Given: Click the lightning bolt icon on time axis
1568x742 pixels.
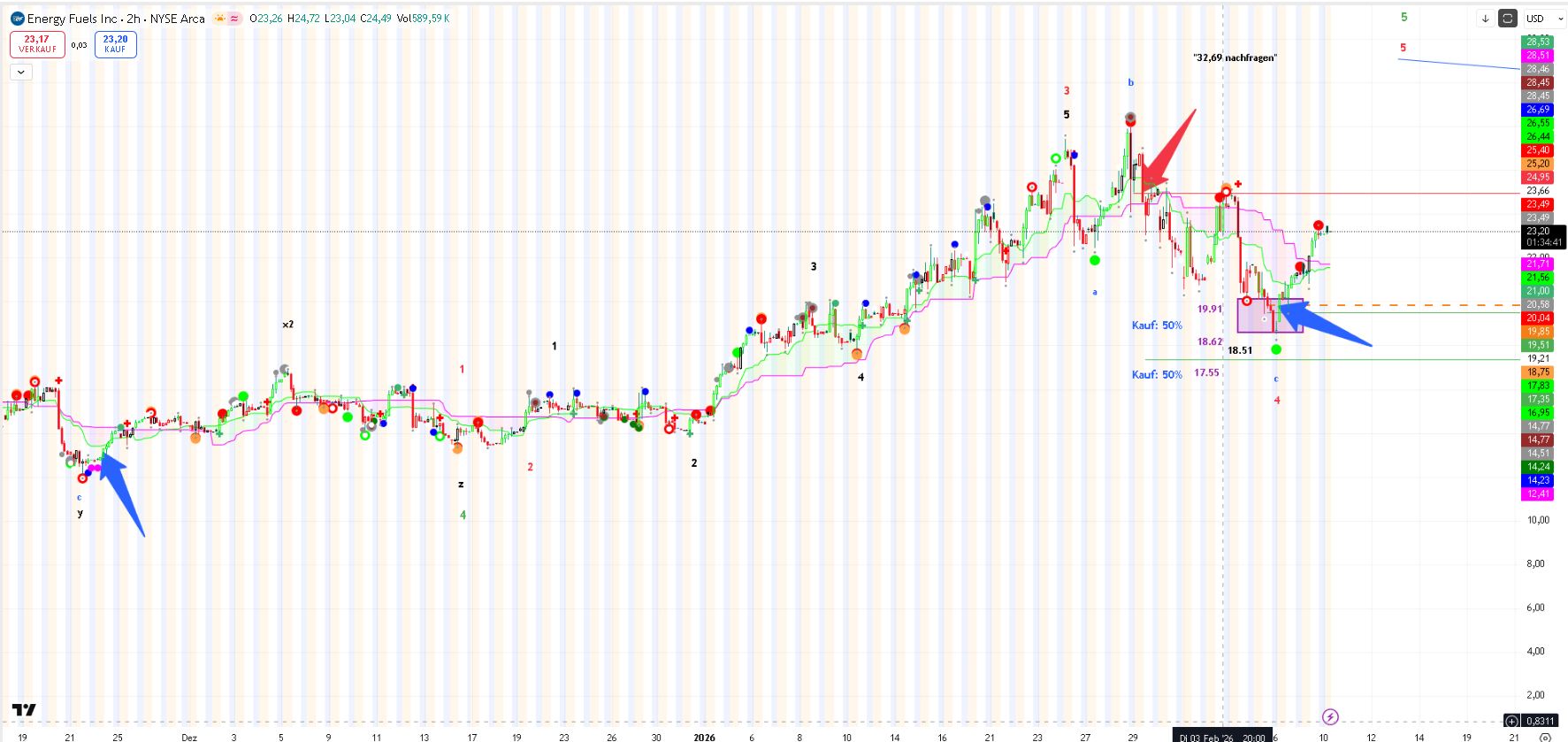Looking at the screenshot, I should click(1330, 716).
